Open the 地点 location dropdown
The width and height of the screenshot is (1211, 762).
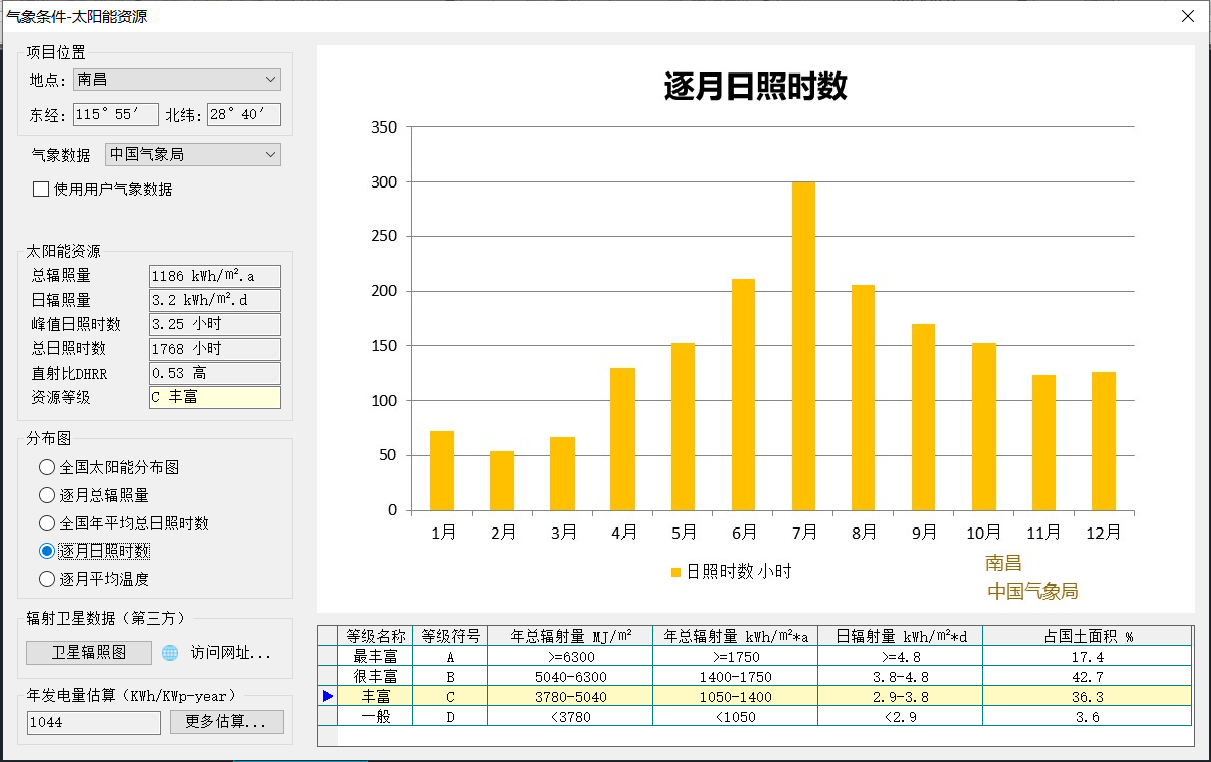pos(176,80)
